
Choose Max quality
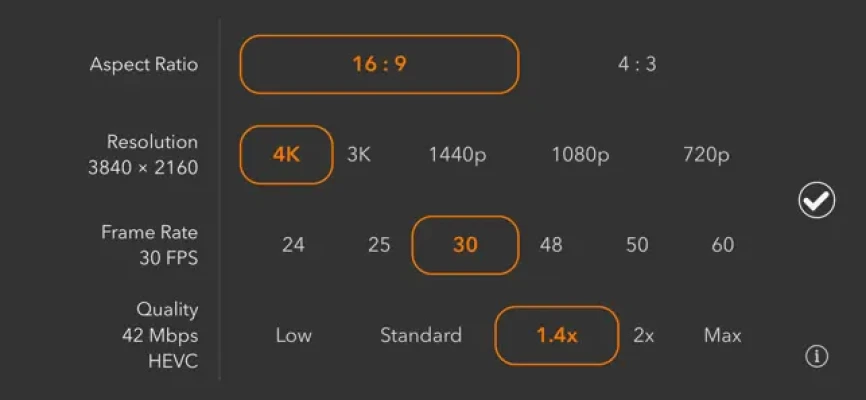722,335
